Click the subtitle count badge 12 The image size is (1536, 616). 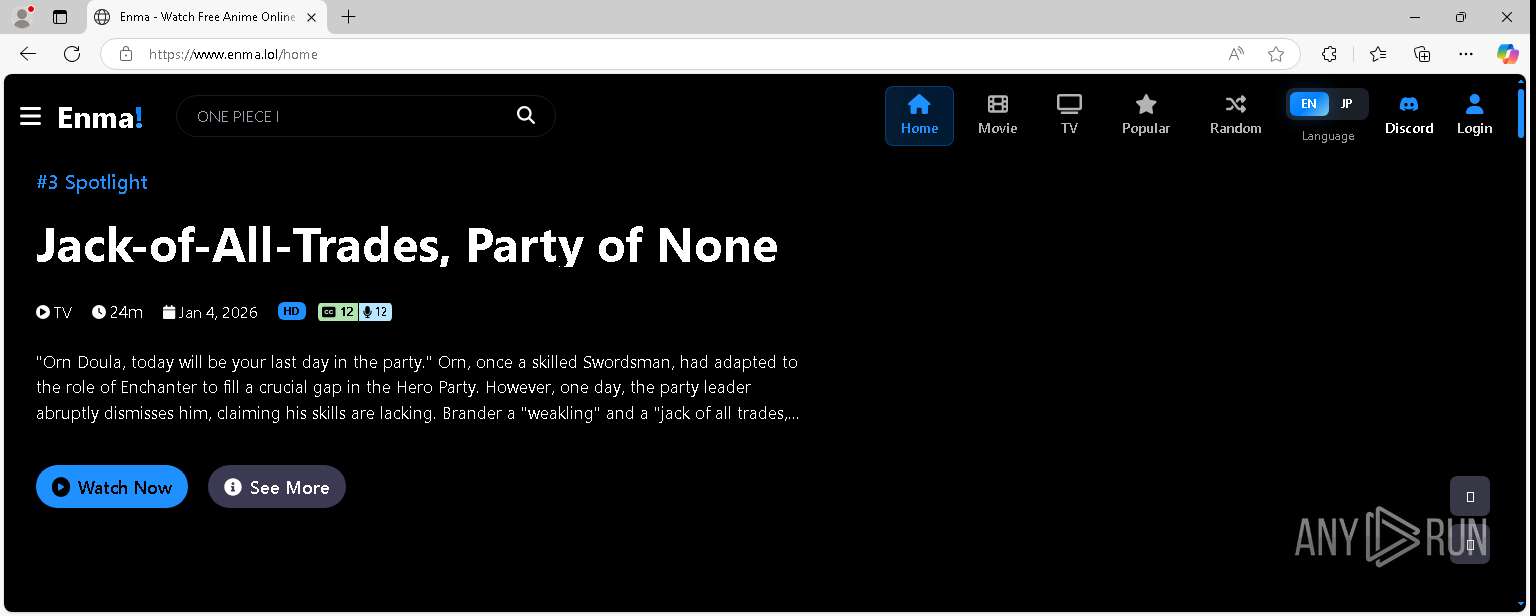pyautogui.click(x=338, y=312)
